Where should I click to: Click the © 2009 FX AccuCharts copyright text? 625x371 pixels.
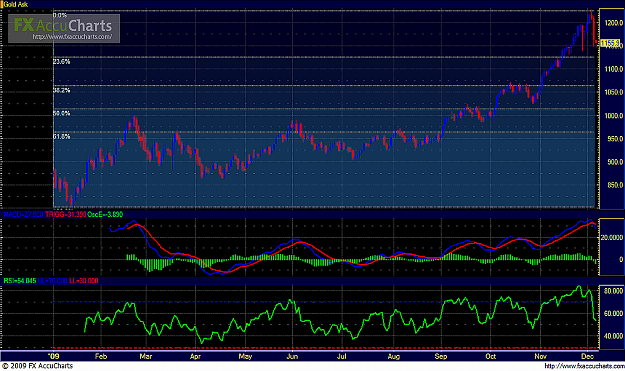pos(38,366)
